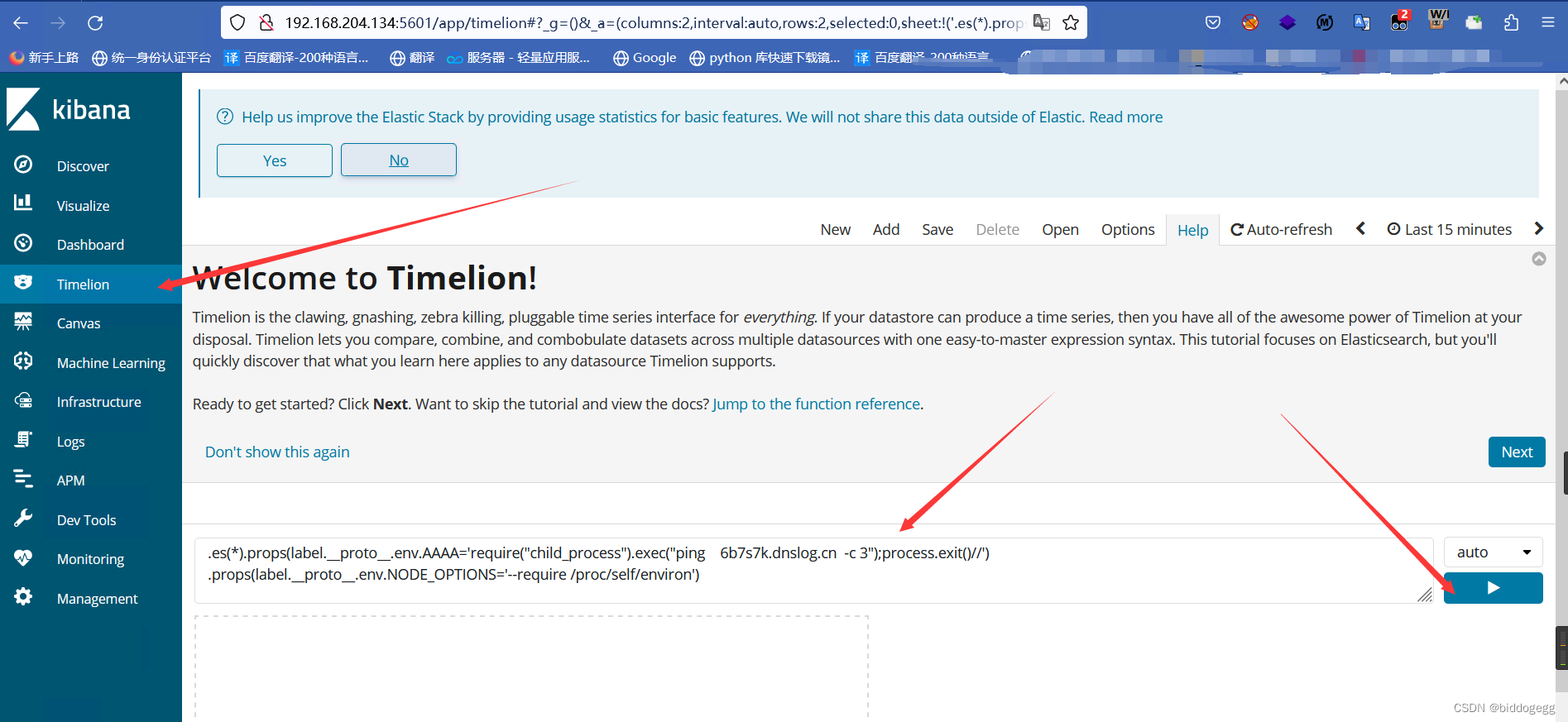Open the Read more link
The height and width of the screenshot is (722, 1568).
pyautogui.click(x=1126, y=117)
